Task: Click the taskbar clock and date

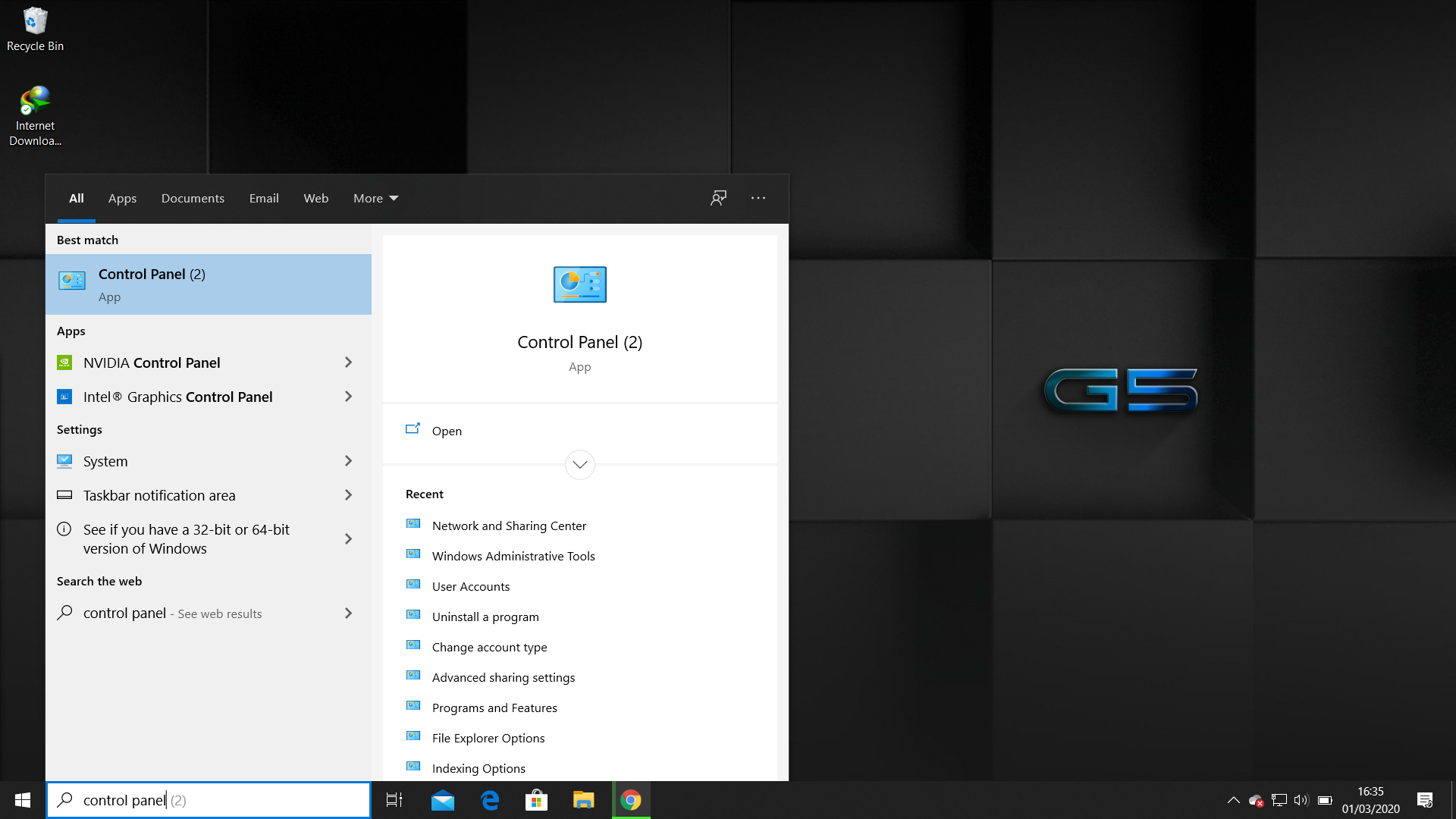Action: pos(1370,800)
